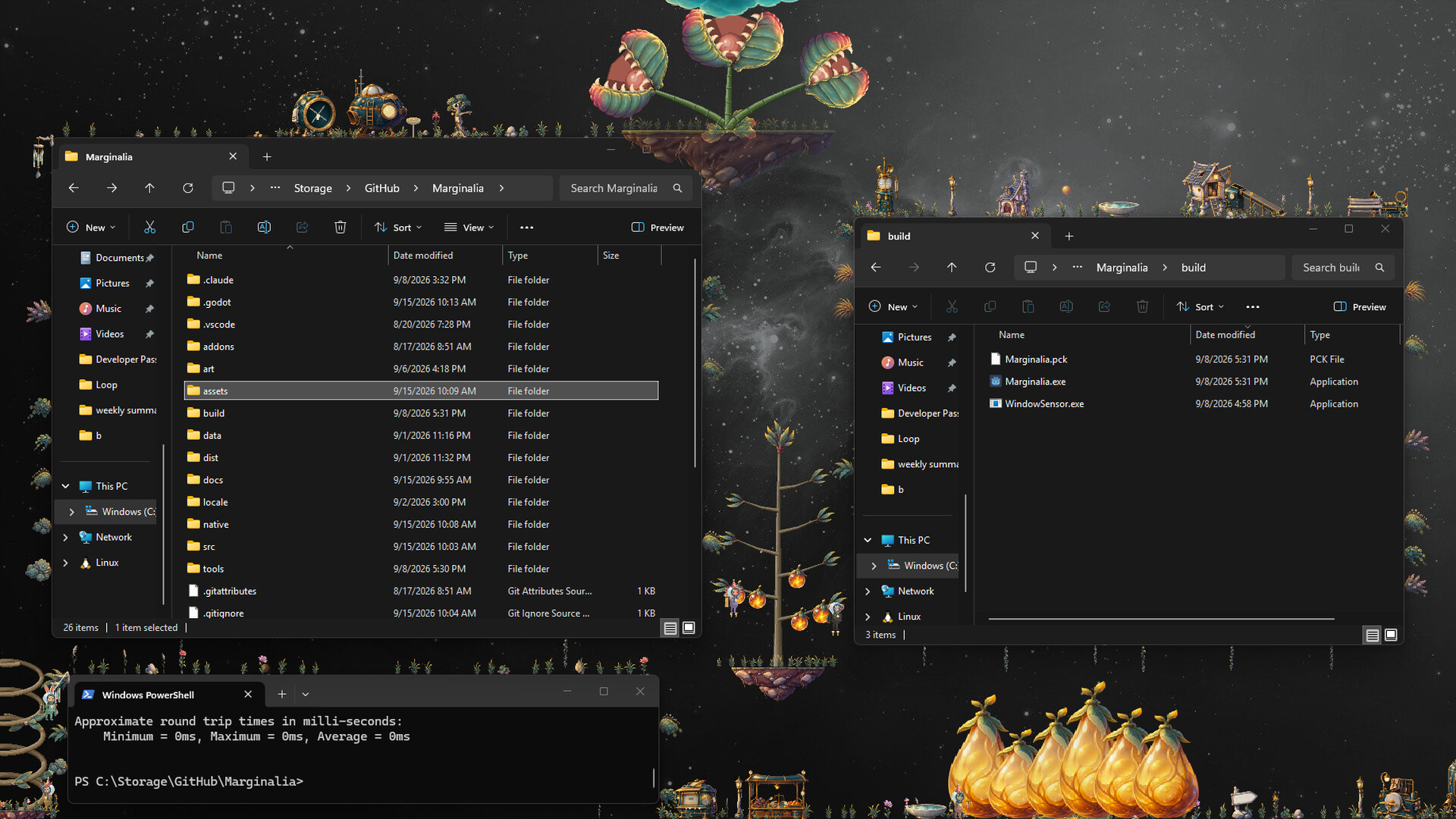1456x819 pixels.
Task: Toggle Preview pane in build window
Action: tap(1360, 307)
